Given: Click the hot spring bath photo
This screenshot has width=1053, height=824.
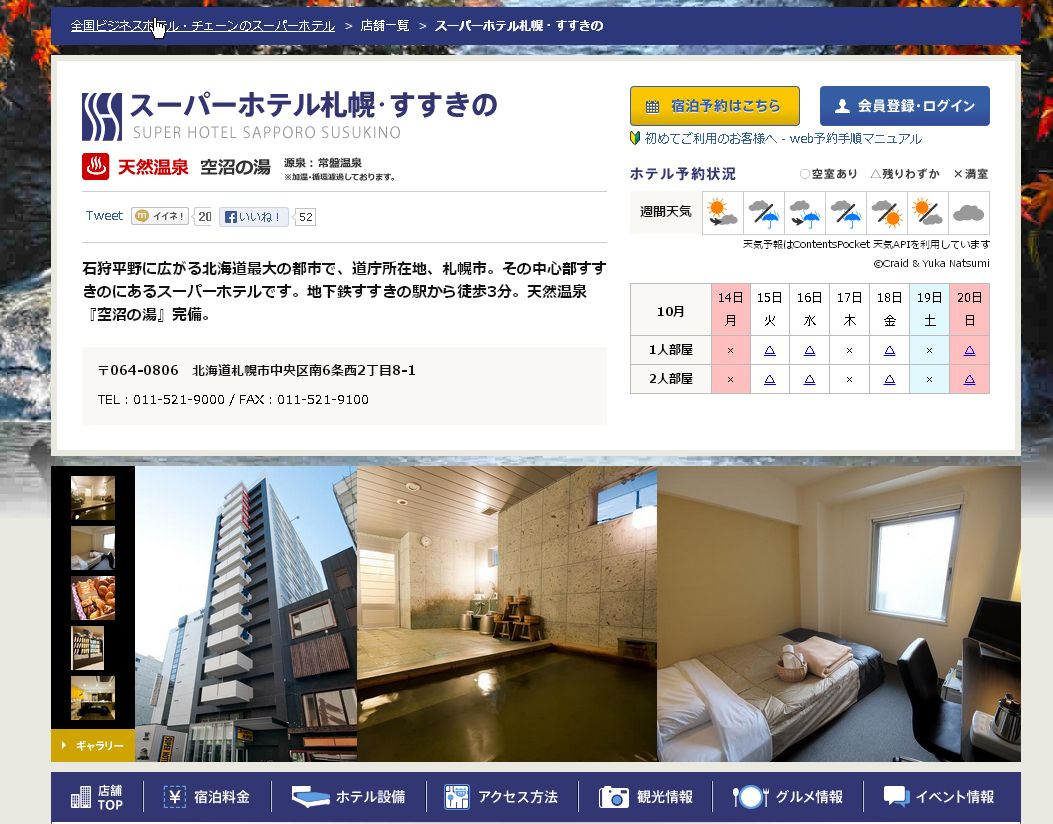Looking at the screenshot, I should coord(507,614).
